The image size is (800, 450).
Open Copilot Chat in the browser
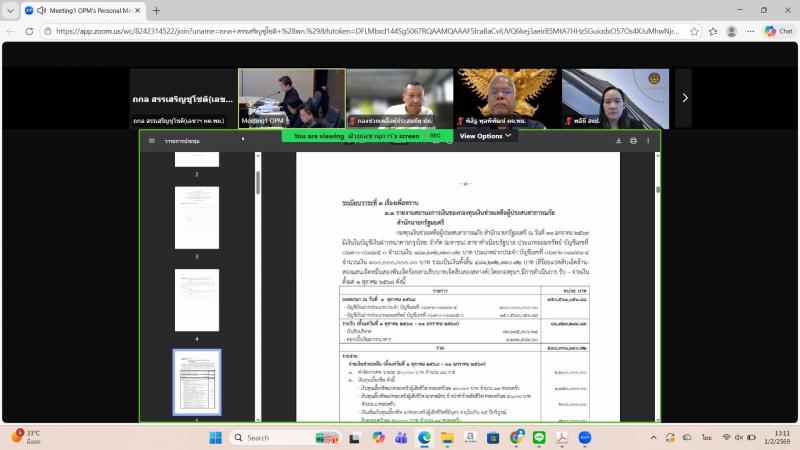(779, 31)
